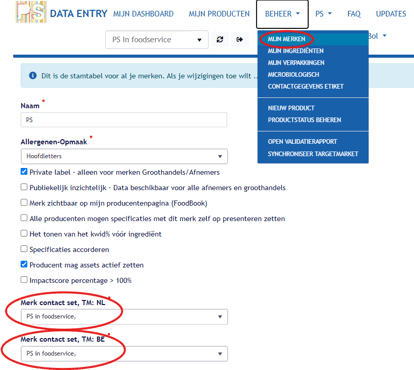The height and width of the screenshot is (370, 414).
Task: Uncheck Producent mag assets actief zetten
Action: coord(24,264)
